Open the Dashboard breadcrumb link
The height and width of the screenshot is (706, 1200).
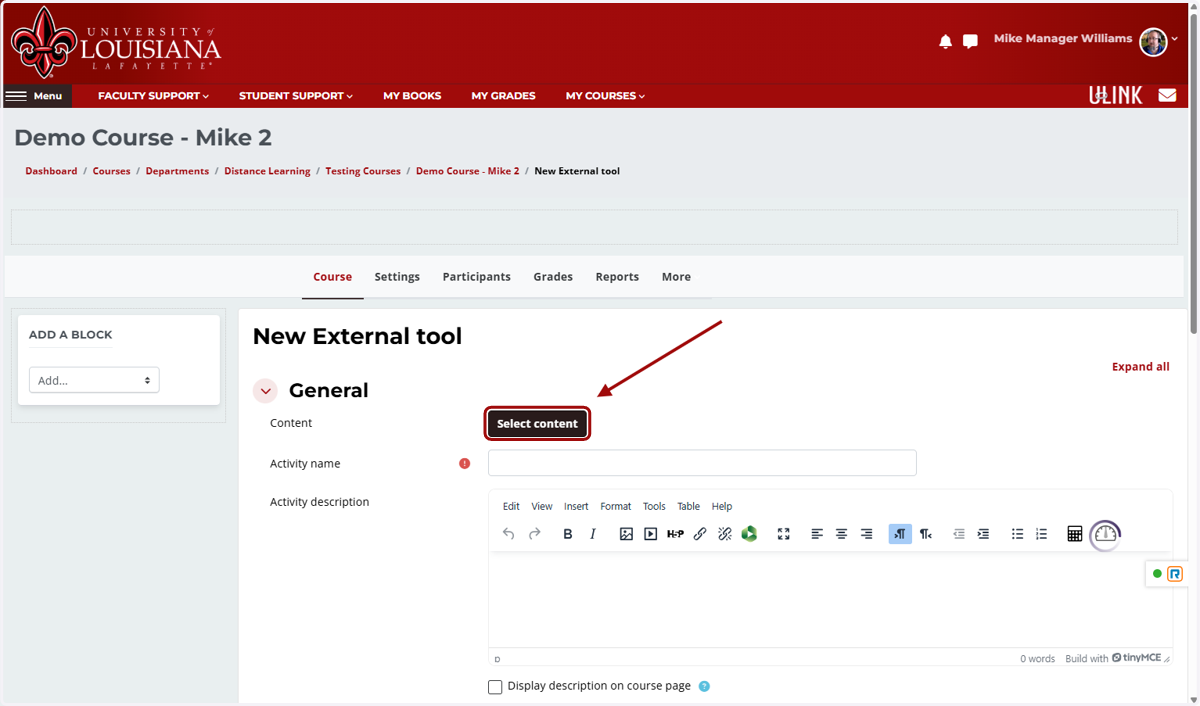tap(51, 171)
